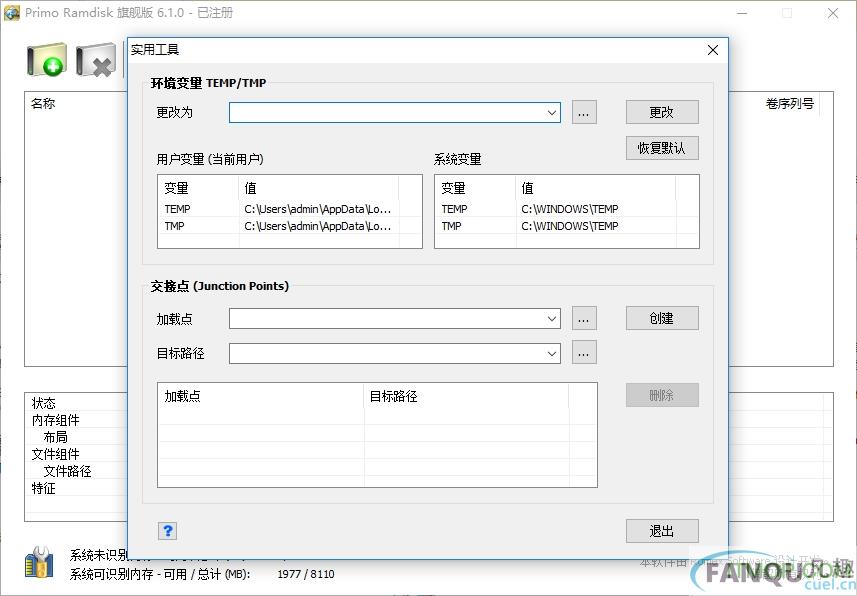Click the memory value 1977 / 8110
The height and width of the screenshot is (596, 857).
click(306, 574)
